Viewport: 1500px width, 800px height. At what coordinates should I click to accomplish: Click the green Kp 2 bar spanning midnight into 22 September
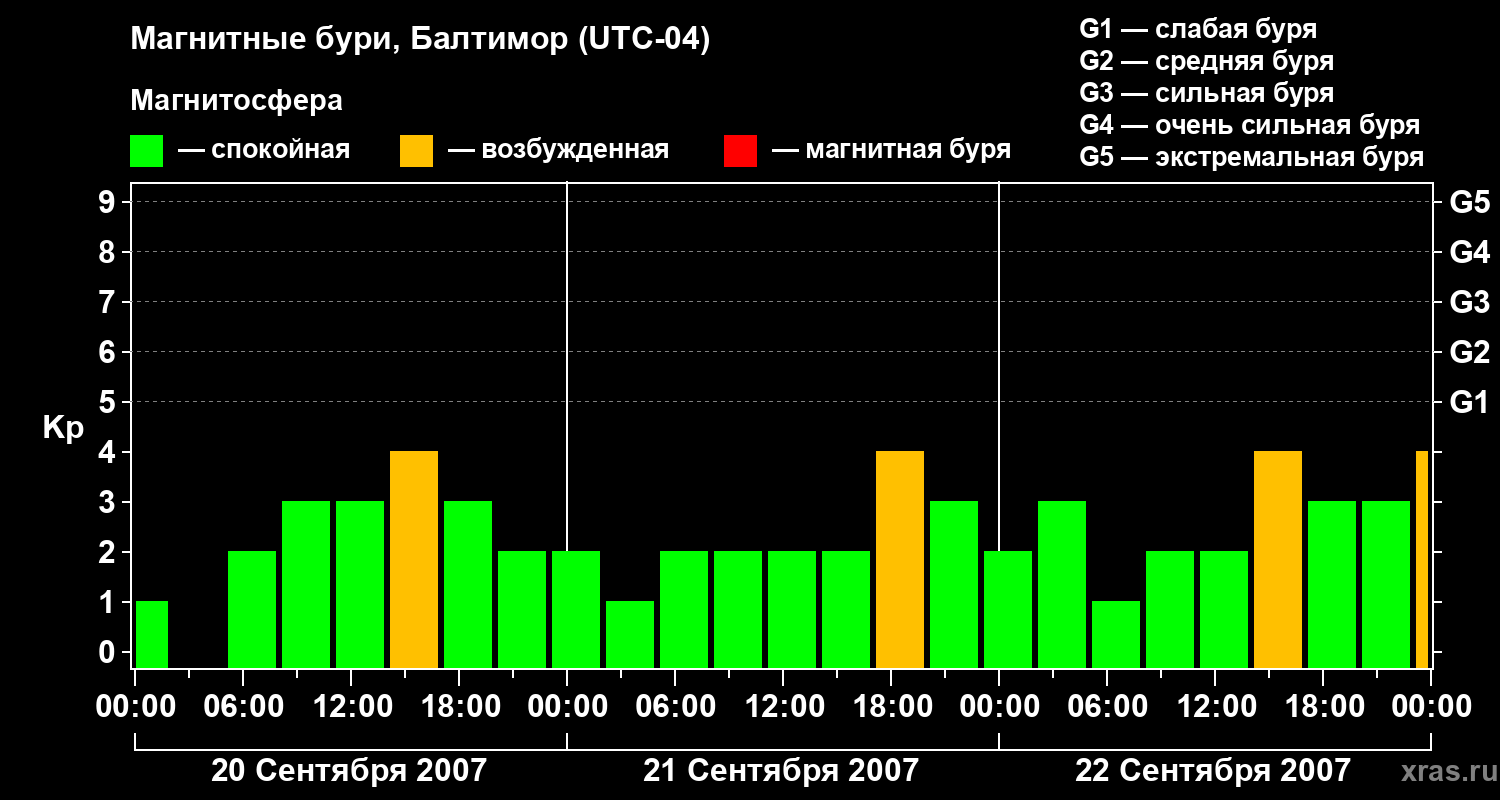[1008, 610]
